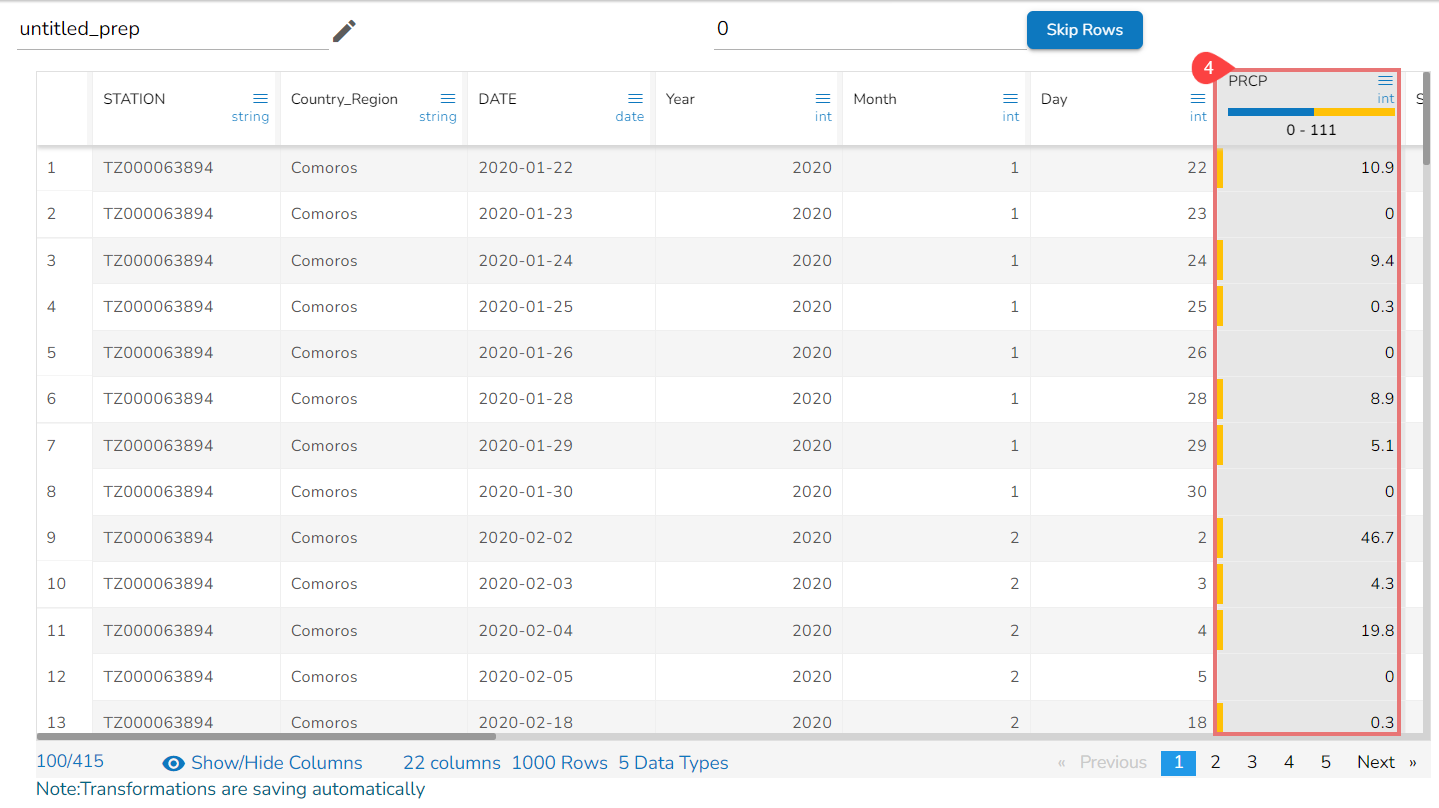This screenshot has height=808, width=1439.
Task: Open the Day column menu icon
Action: (1198, 98)
